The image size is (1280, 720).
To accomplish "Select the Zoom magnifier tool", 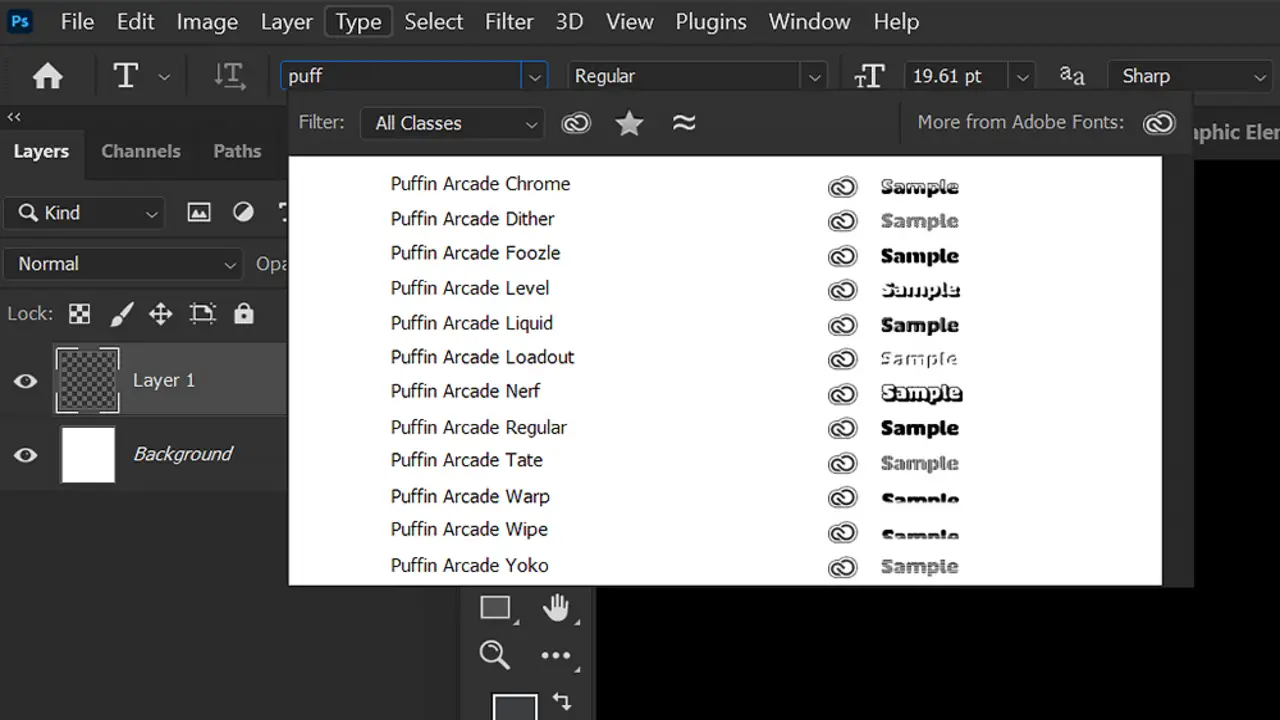I will [x=494, y=655].
